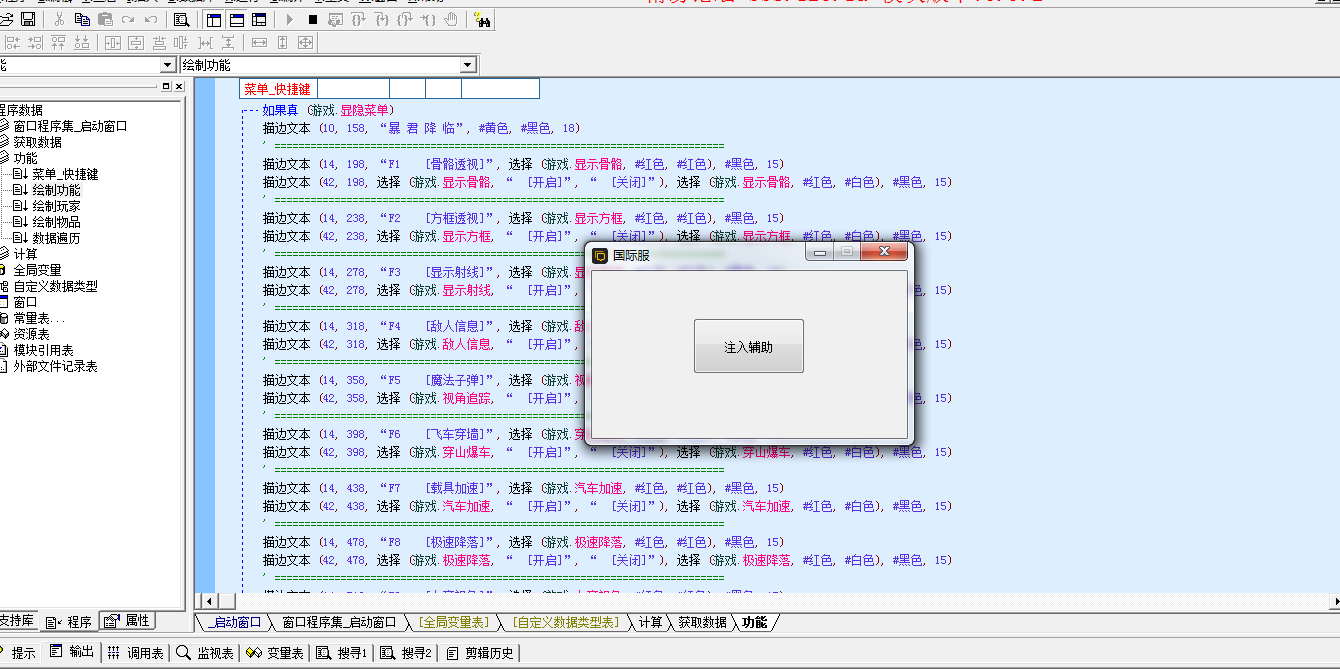Click the 注入辅助 button
Screen dimensions: 1340x669
click(748, 346)
